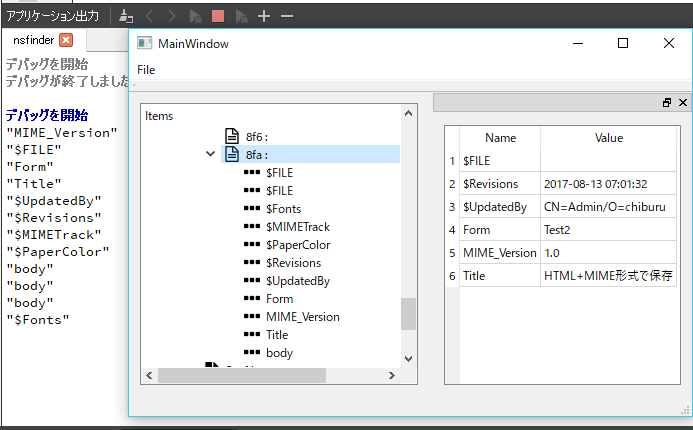This screenshot has width=693, height=430.
Task: Click the clear output broom icon
Action: (x=126, y=16)
